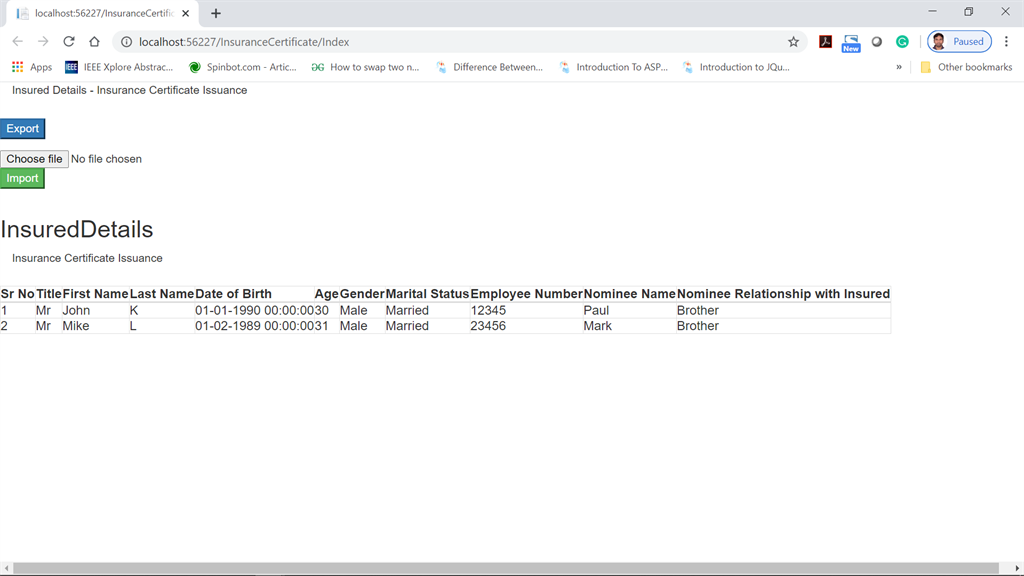
Task: Navigate back using the back arrow
Action: (x=18, y=43)
